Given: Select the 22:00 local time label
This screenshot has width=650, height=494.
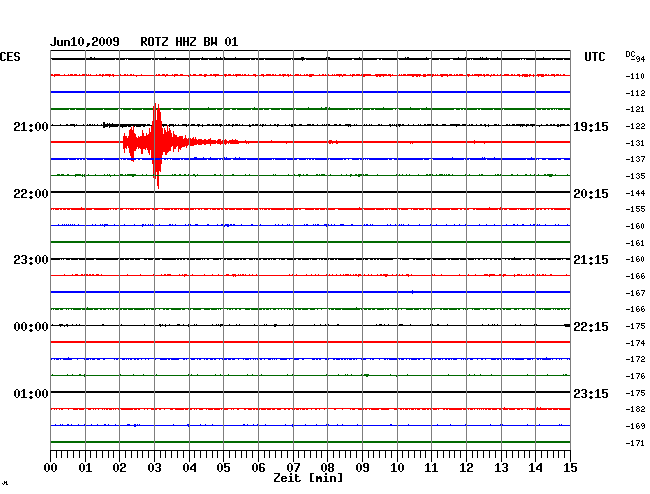Looking at the screenshot, I should click(31, 194).
